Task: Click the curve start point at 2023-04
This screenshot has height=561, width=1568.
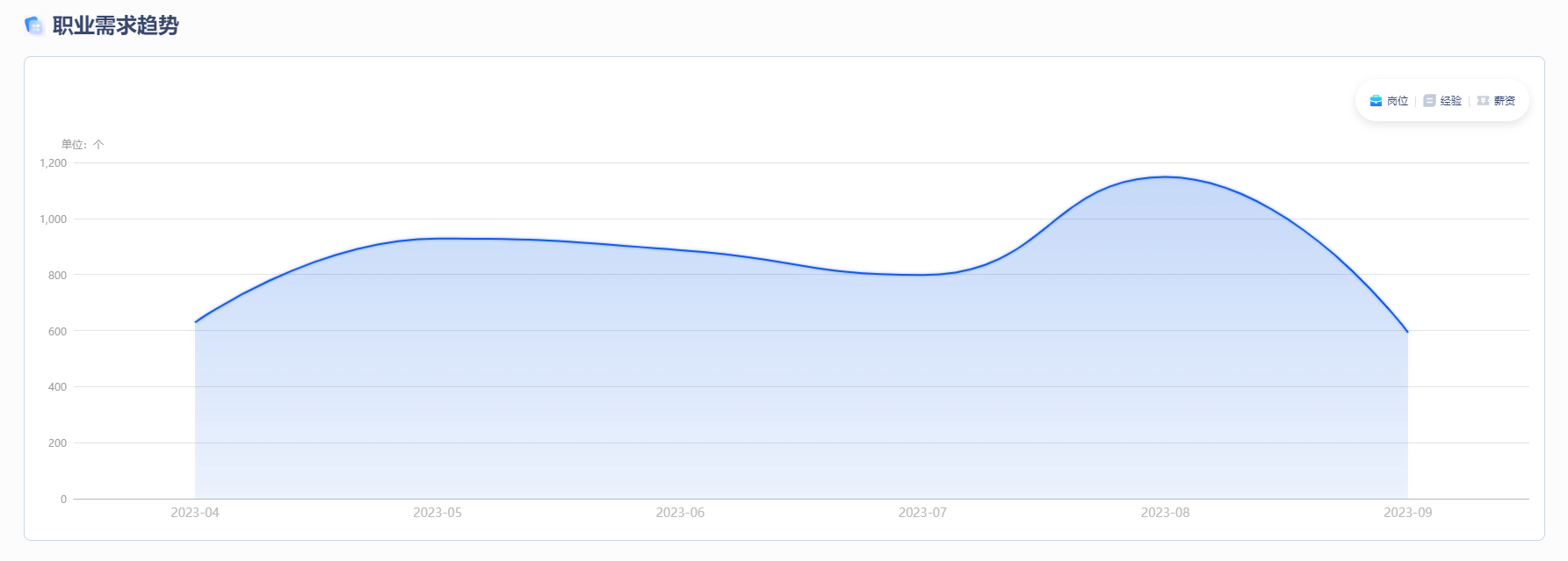Action: coord(195,322)
